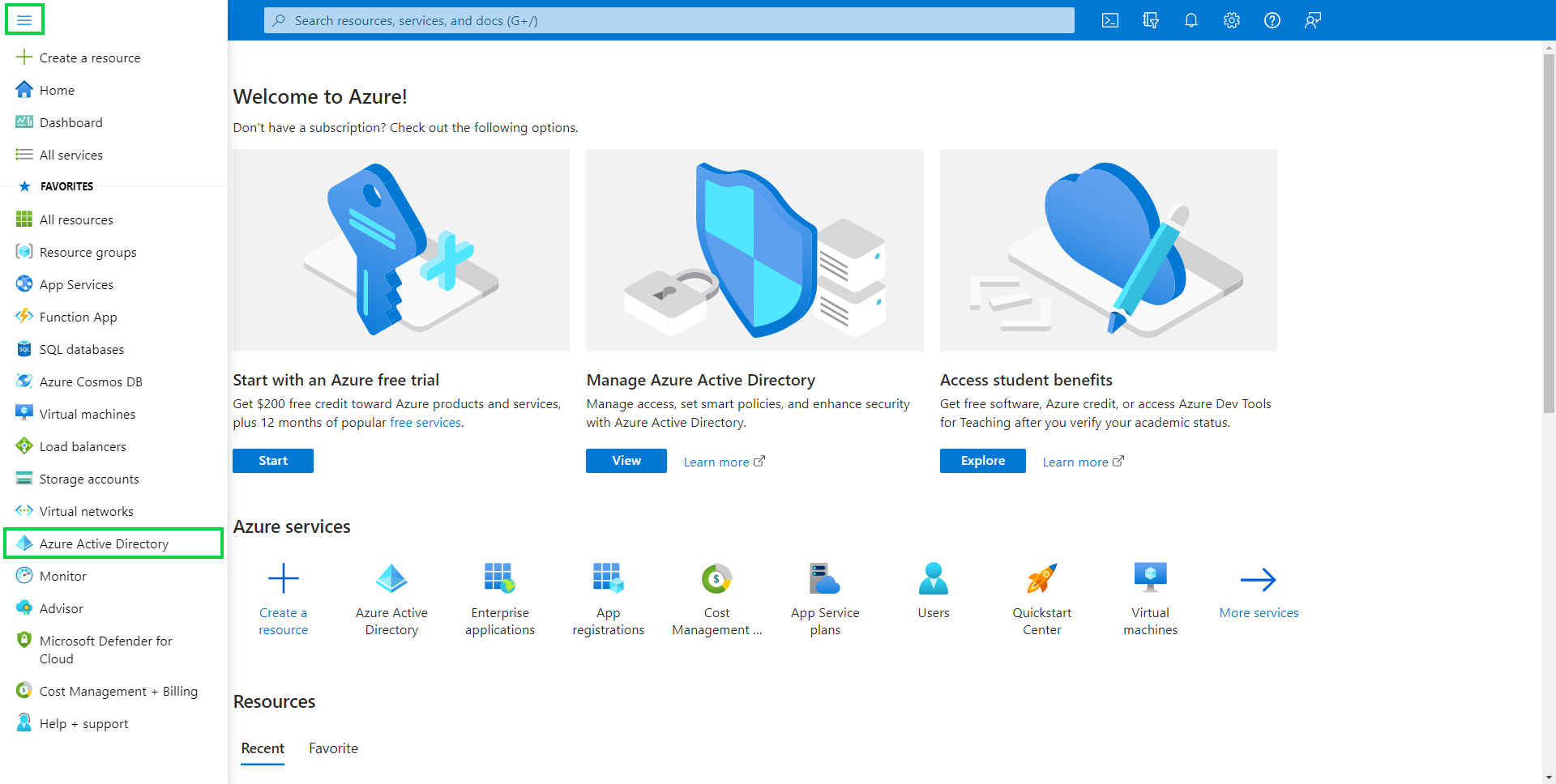Open Virtual machines service tile
1556x784 pixels.
click(1151, 599)
